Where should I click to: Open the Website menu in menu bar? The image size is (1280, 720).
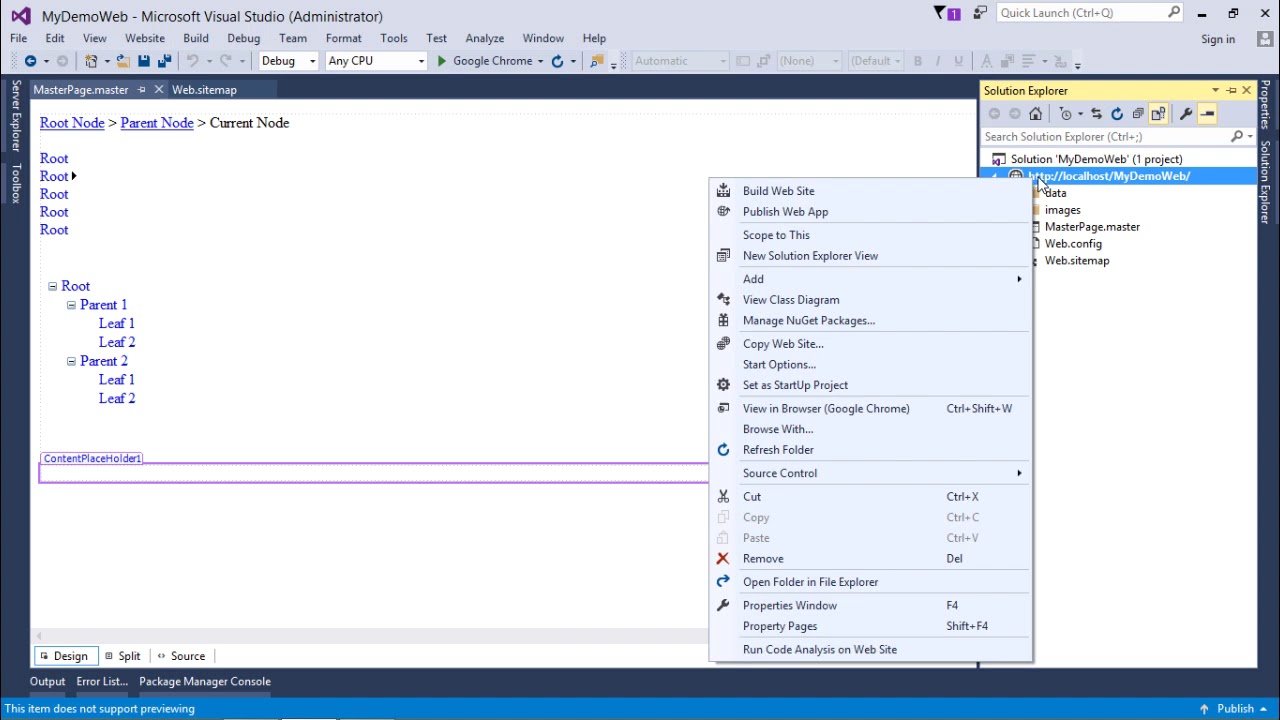tap(145, 38)
